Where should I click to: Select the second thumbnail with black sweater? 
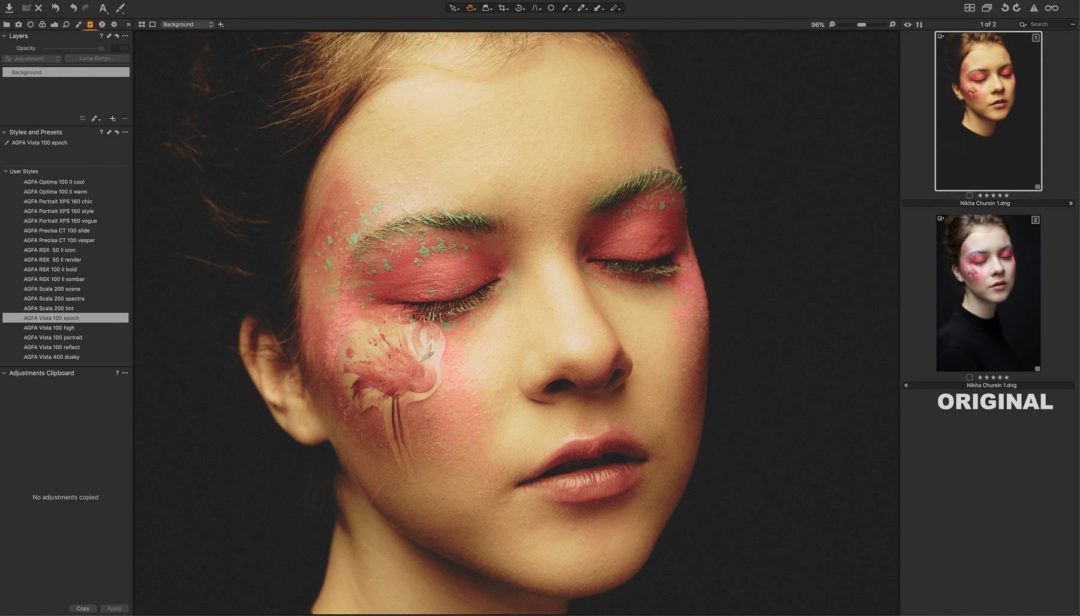tap(988, 293)
